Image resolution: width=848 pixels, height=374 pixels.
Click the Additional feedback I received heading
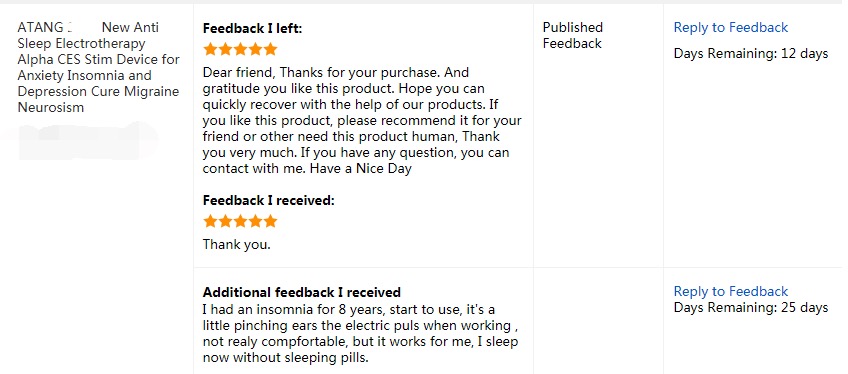[302, 292]
